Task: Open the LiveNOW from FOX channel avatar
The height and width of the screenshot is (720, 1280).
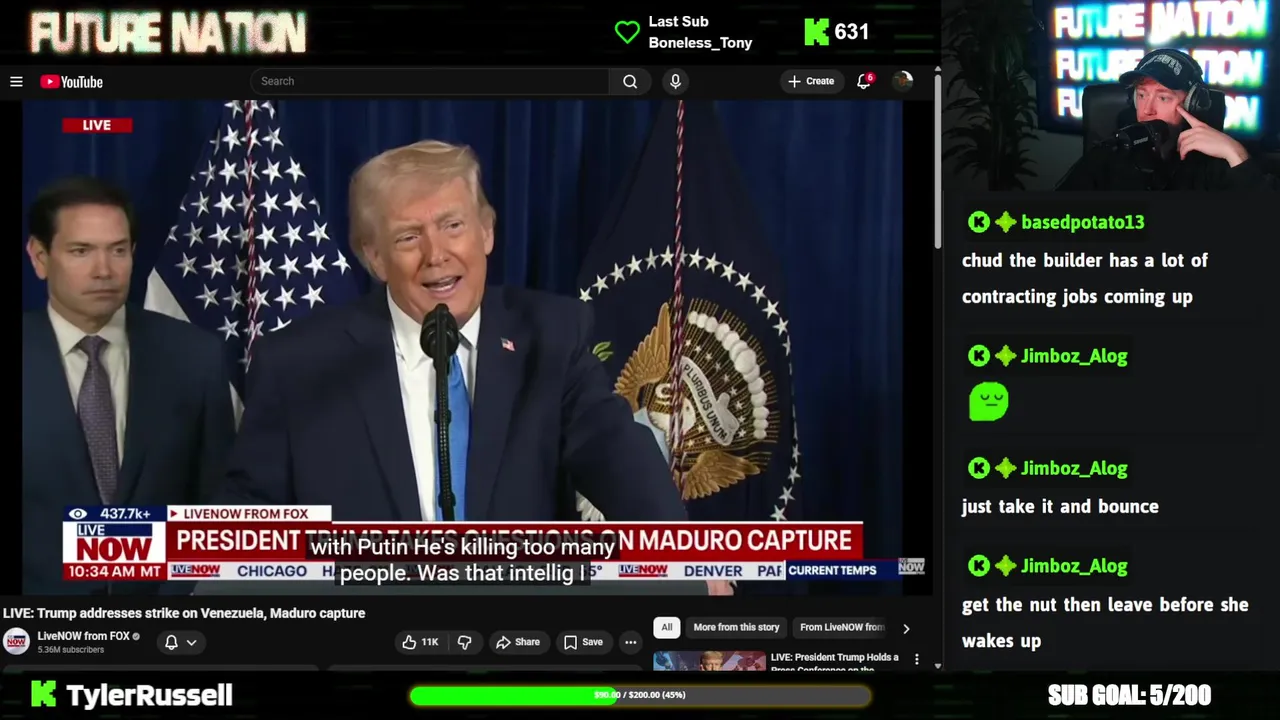Action: click(x=16, y=641)
